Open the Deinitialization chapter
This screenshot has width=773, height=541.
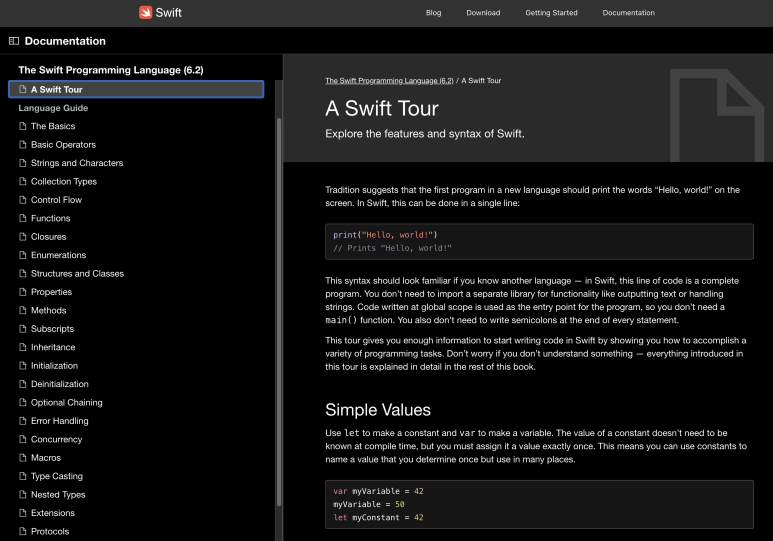[x=60, y=384]
